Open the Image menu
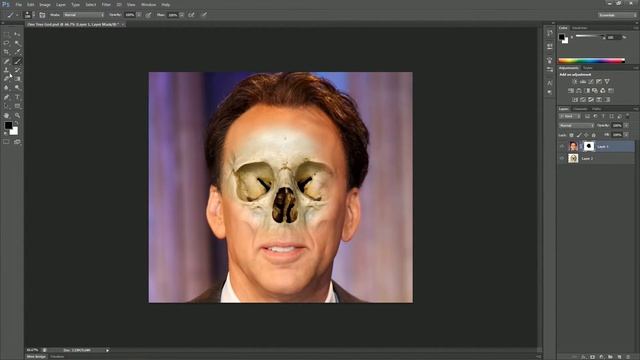640x360 pixels. (x=45, y=4)
